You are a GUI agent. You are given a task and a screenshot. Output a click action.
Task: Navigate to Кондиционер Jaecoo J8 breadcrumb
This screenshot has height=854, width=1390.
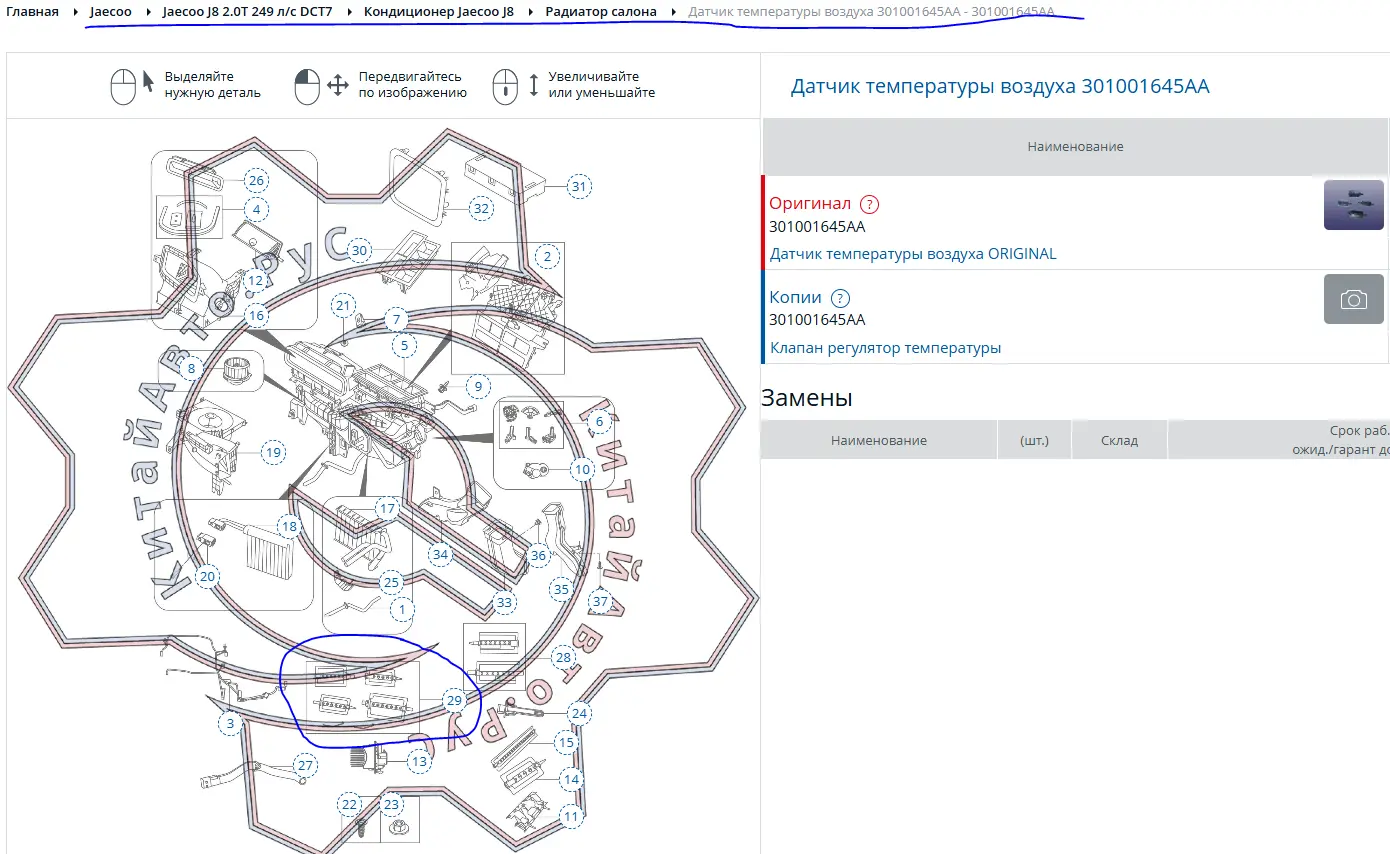tap(439, 11)
